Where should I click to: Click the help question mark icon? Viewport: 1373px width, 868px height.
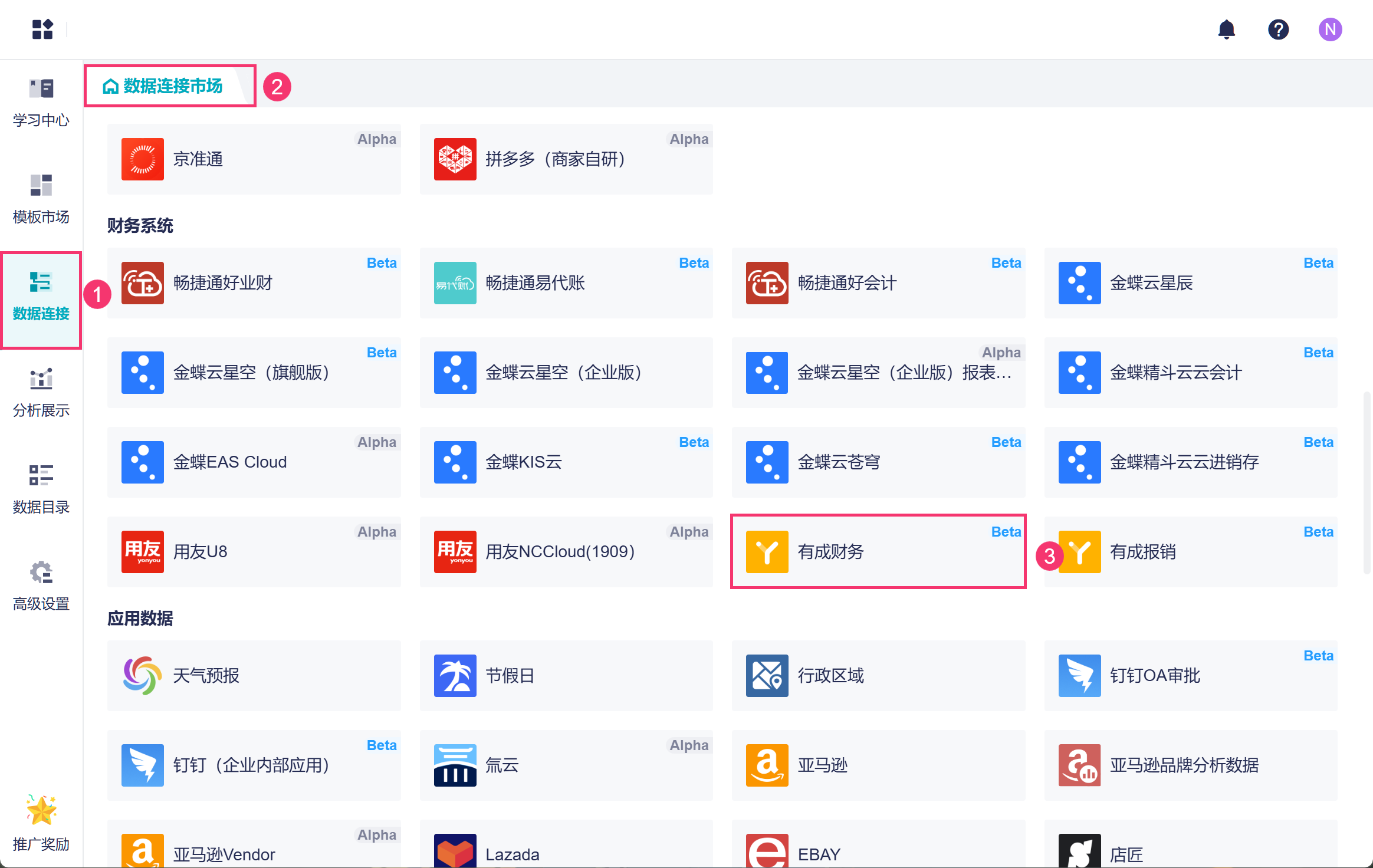(1278, 29)
